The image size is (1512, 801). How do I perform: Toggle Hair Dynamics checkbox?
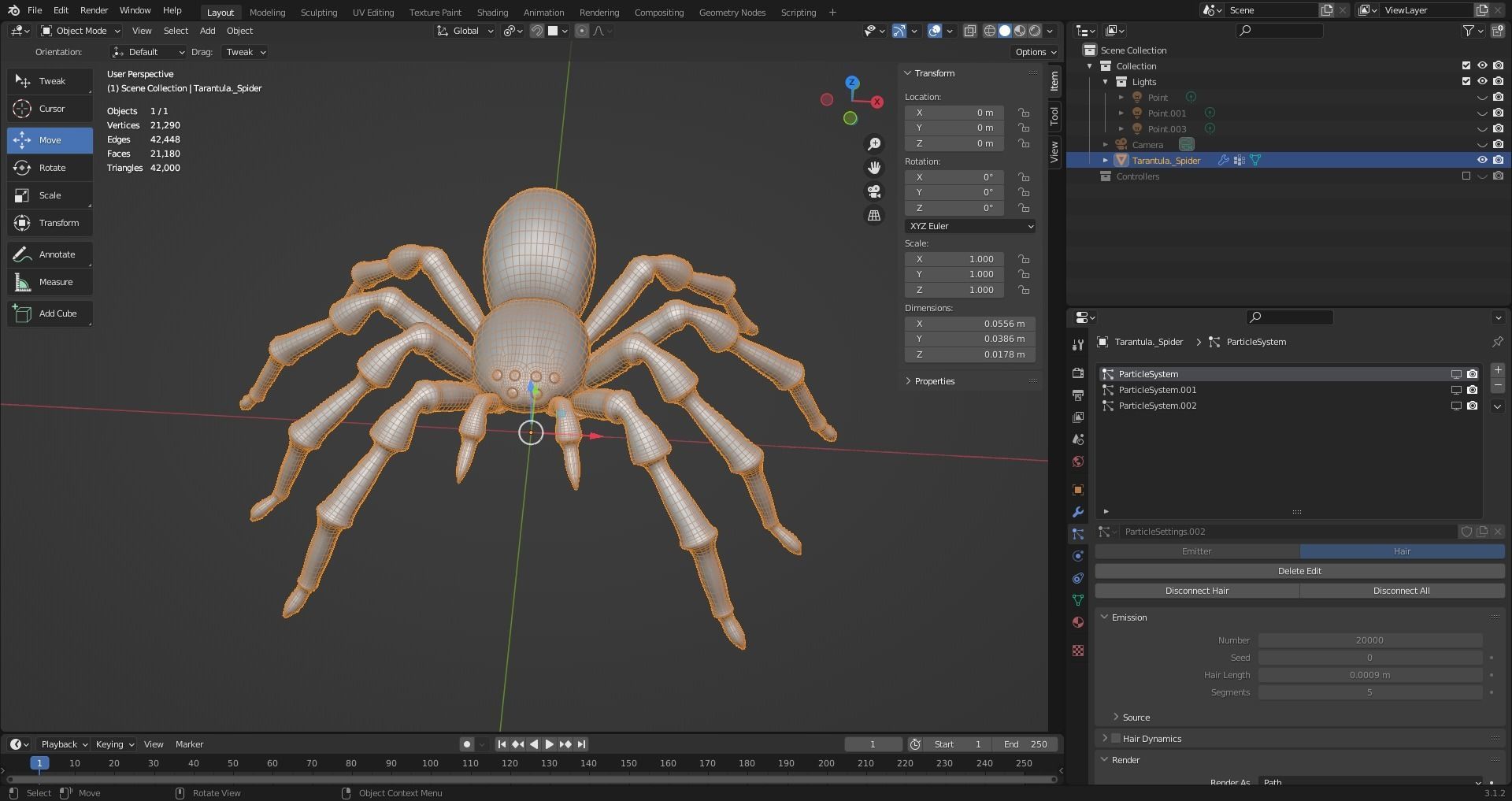tap(1116, 738)
